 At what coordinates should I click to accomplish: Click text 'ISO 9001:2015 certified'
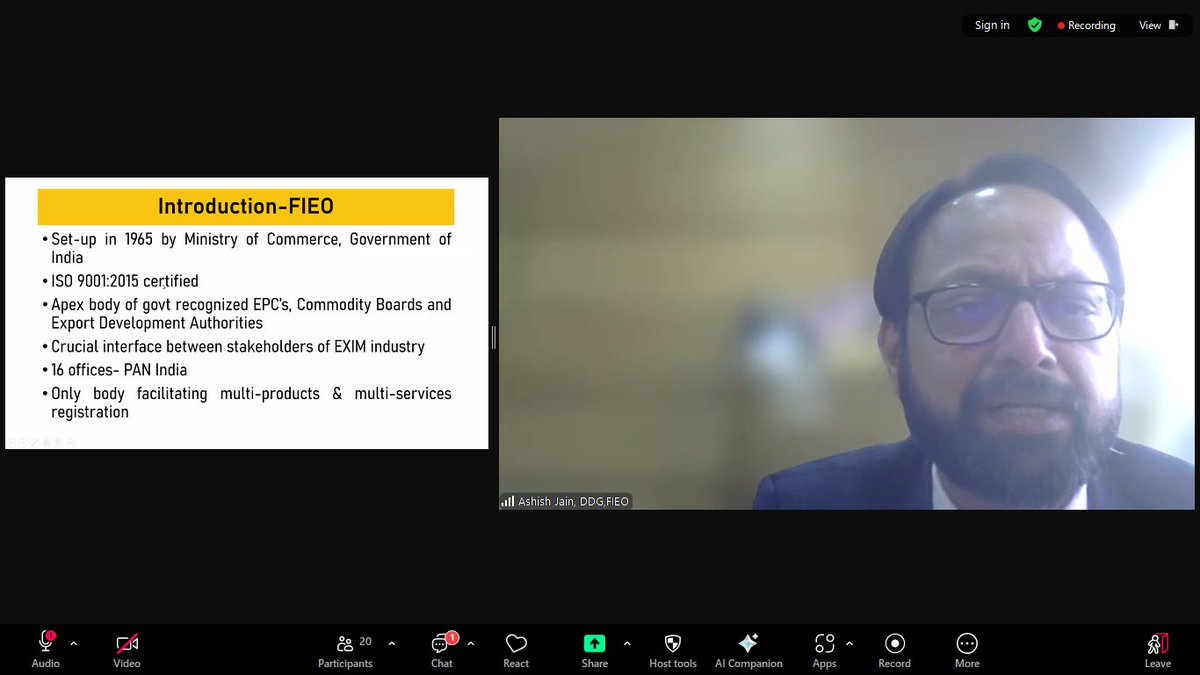tap(125, 281)
